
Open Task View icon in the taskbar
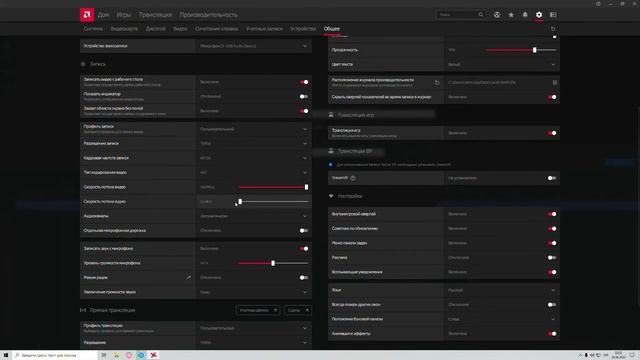(x=104, y=355)
